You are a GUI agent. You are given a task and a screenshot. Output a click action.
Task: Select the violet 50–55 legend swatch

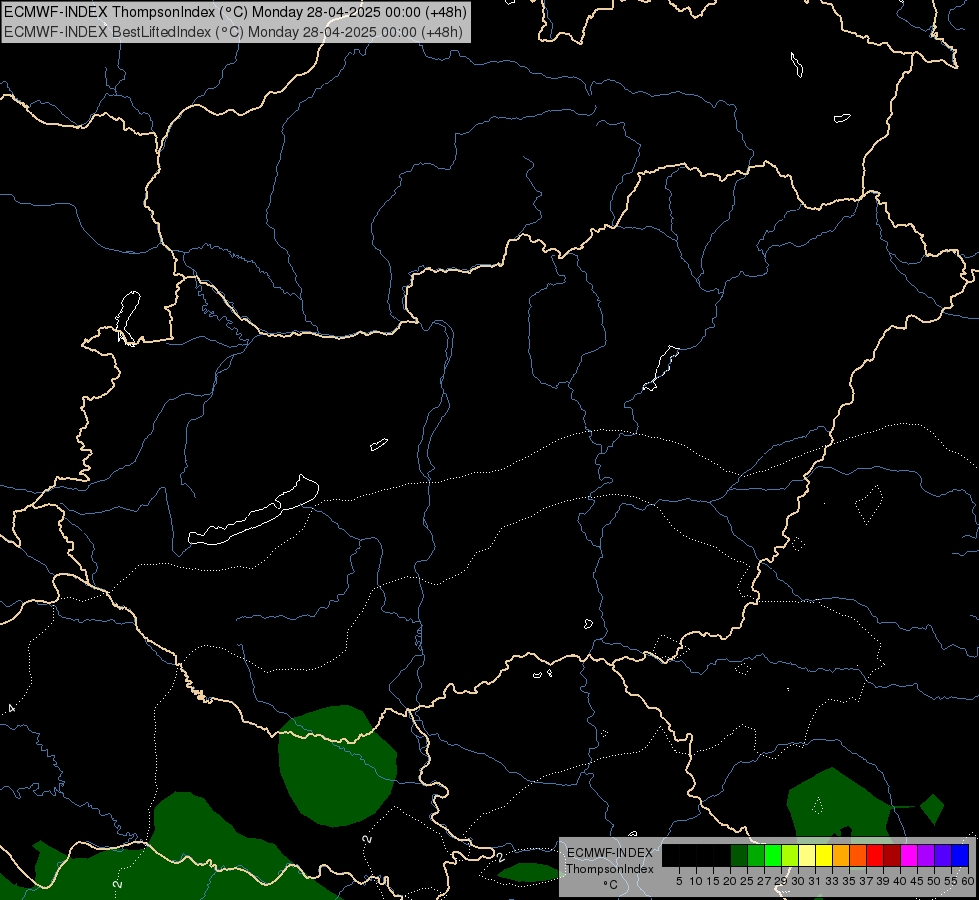tap(943, 855)
